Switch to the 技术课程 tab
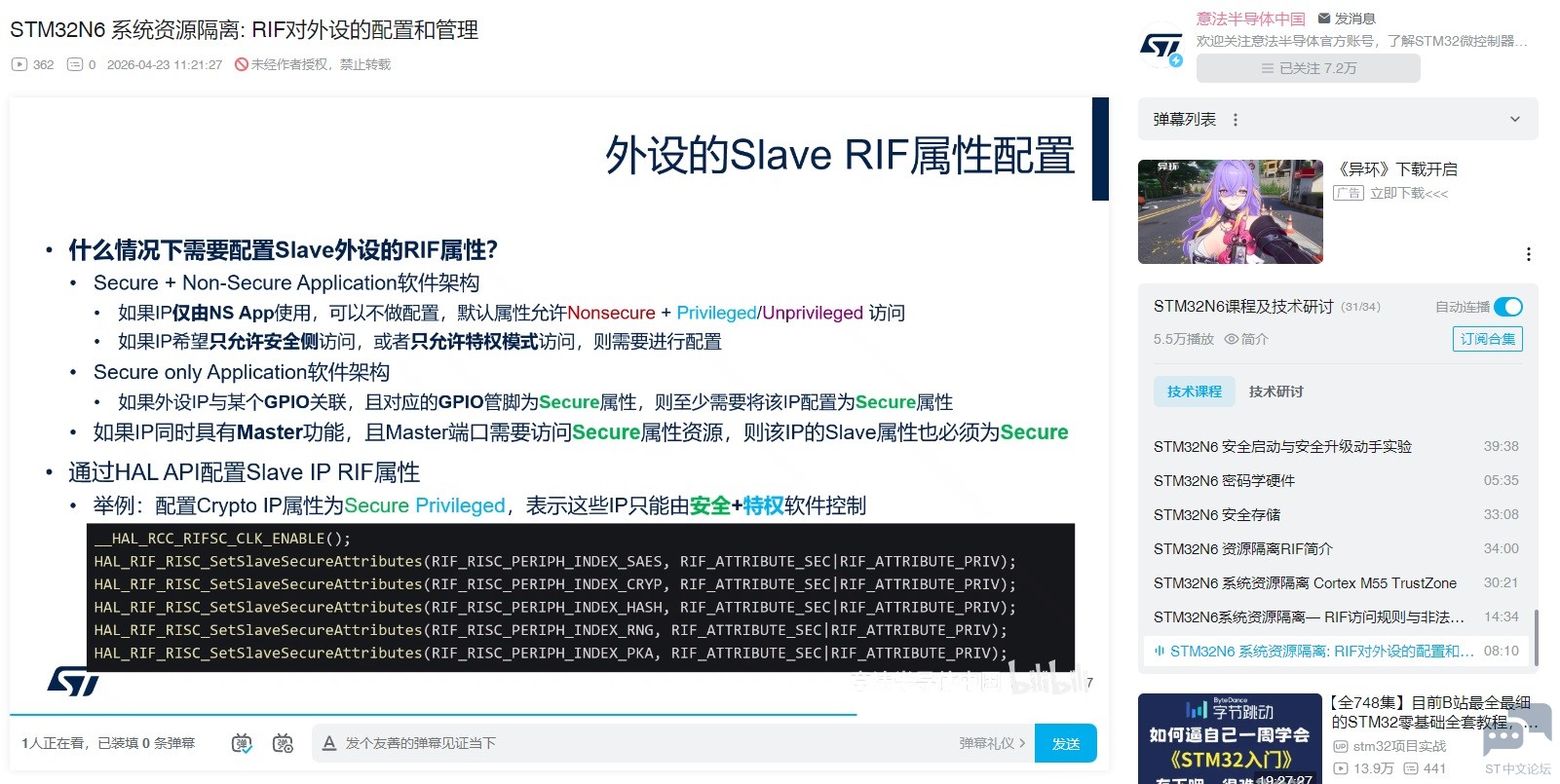 pyautogui.click(x=1195, y=392)
